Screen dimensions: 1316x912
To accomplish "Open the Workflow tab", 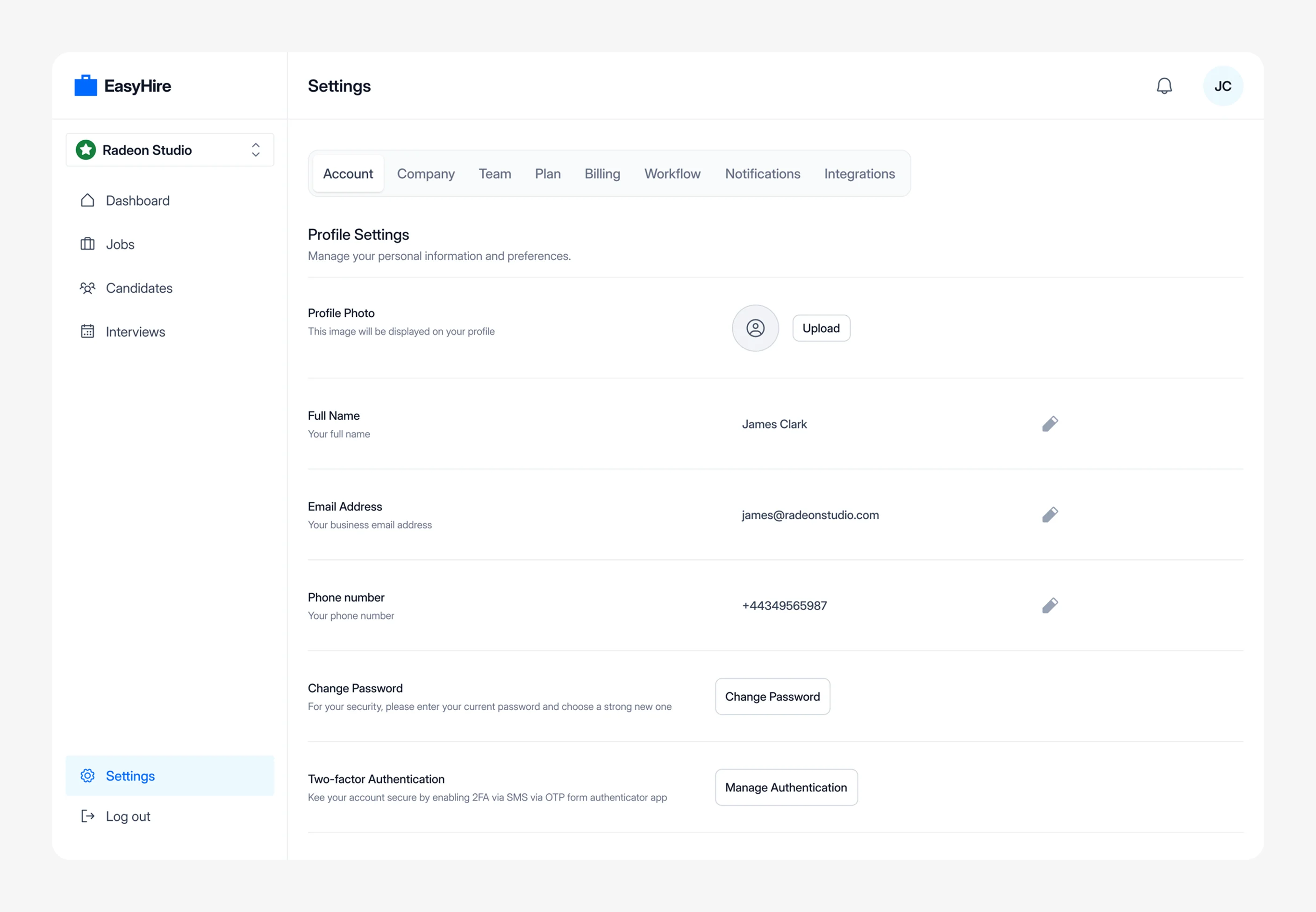I will tap(672, 174).
